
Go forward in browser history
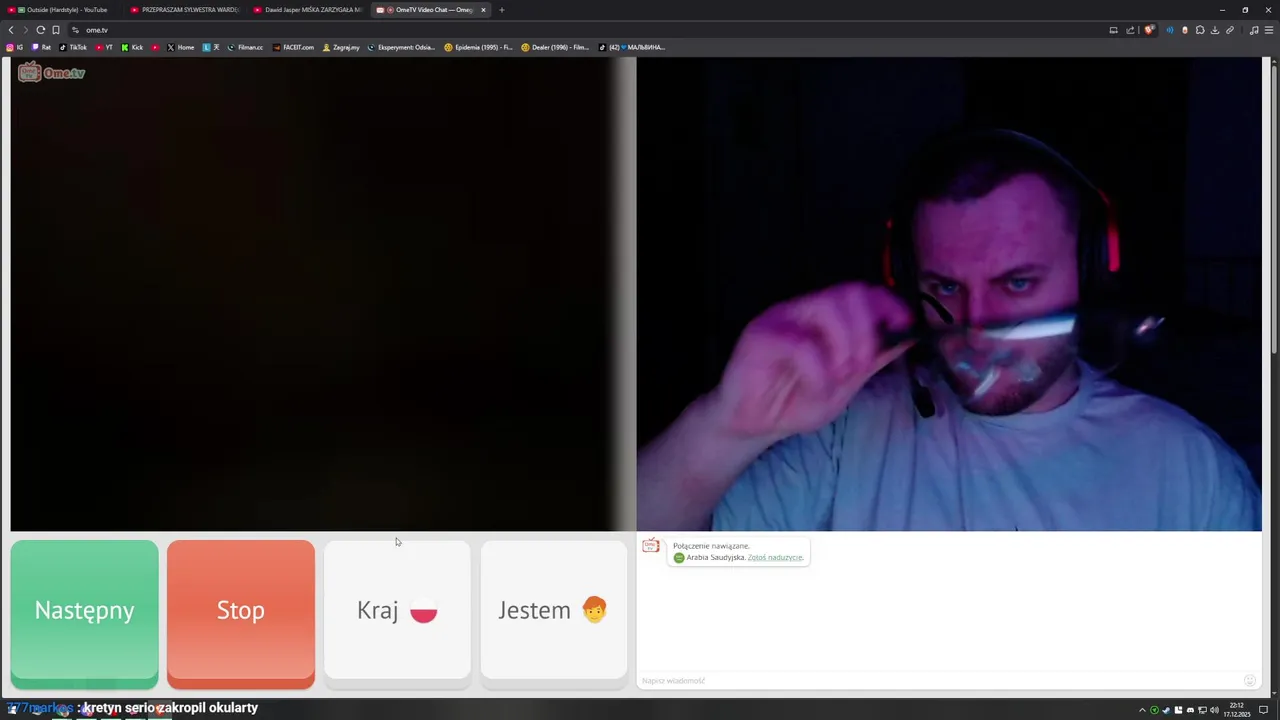pyautogui.click(x=26, y=30)
